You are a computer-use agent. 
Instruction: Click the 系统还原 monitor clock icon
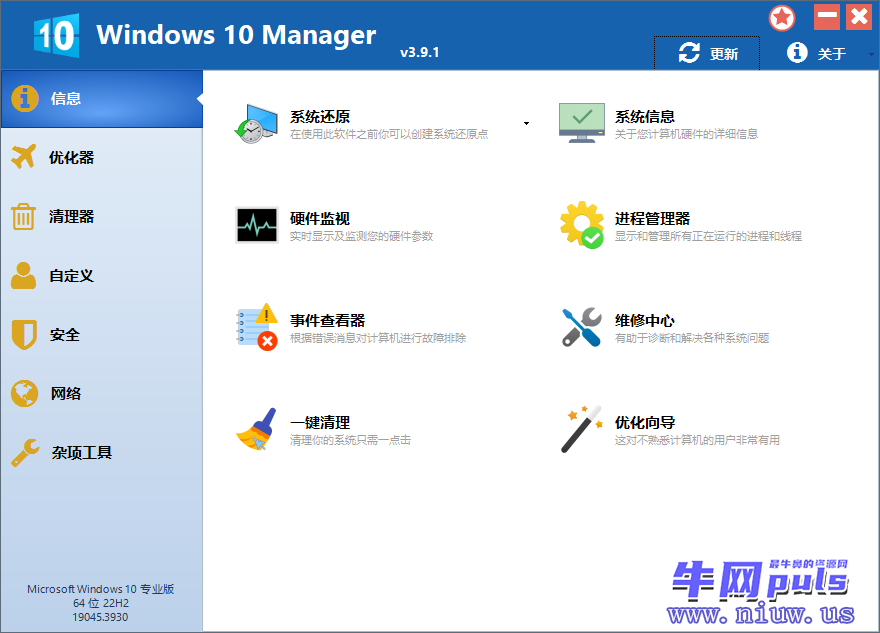pos(256,124)
